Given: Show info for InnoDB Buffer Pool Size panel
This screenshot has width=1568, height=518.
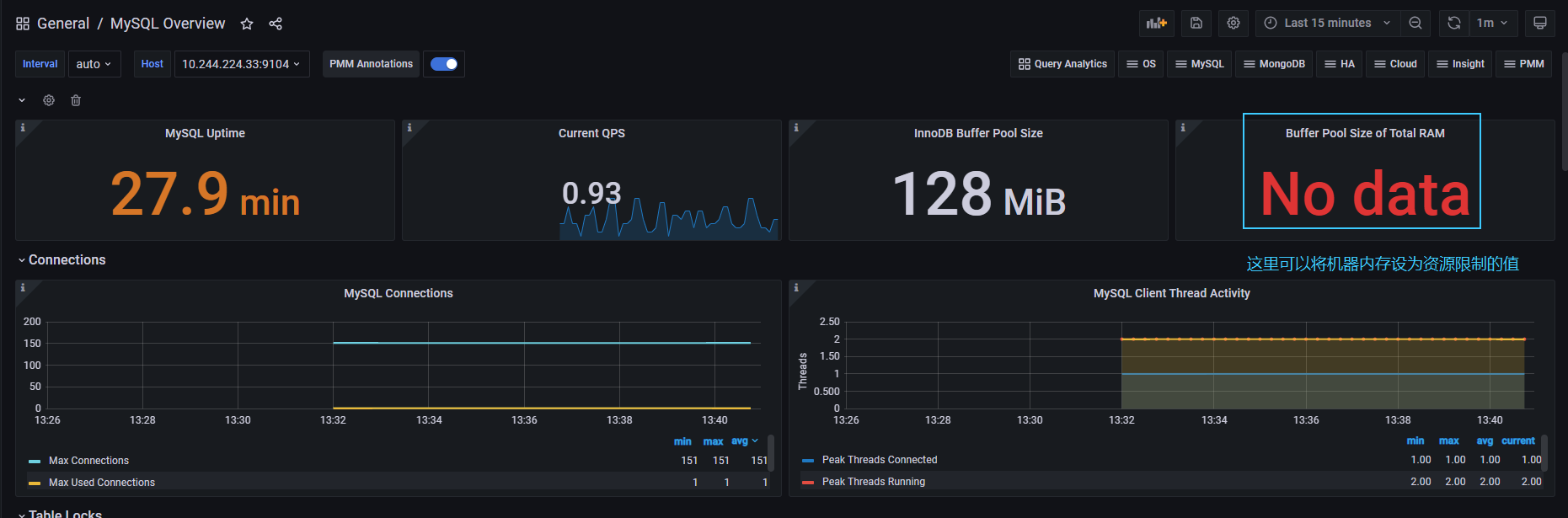Looking at the screenshot, I should [796, 128].
